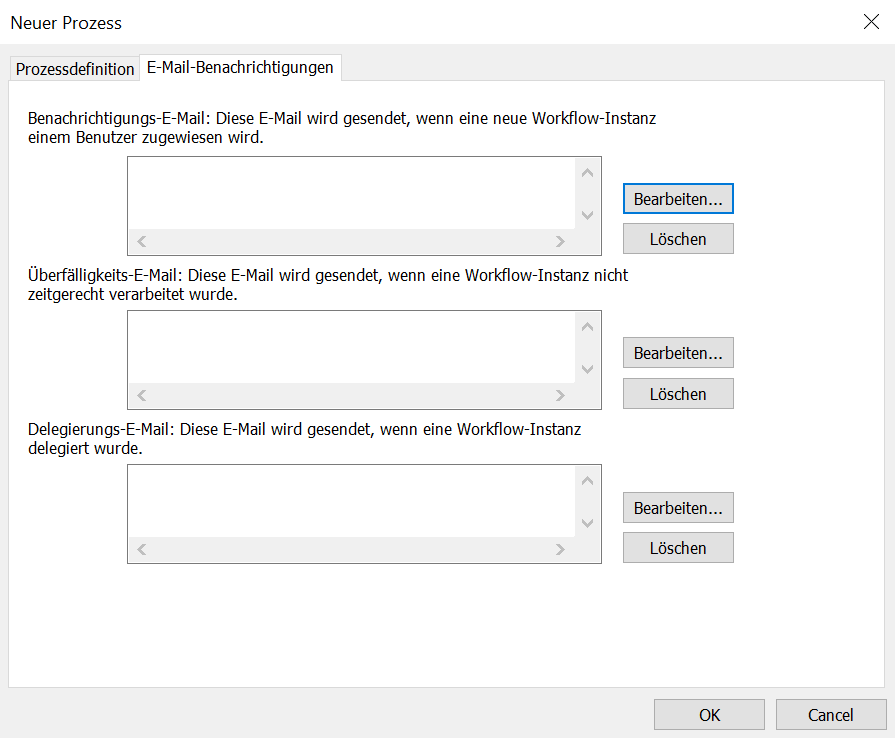Click scroll-left arrow in Überfälligkeits-E-Mail box
This screenshot has height=738, width=895.
point(142,396)
